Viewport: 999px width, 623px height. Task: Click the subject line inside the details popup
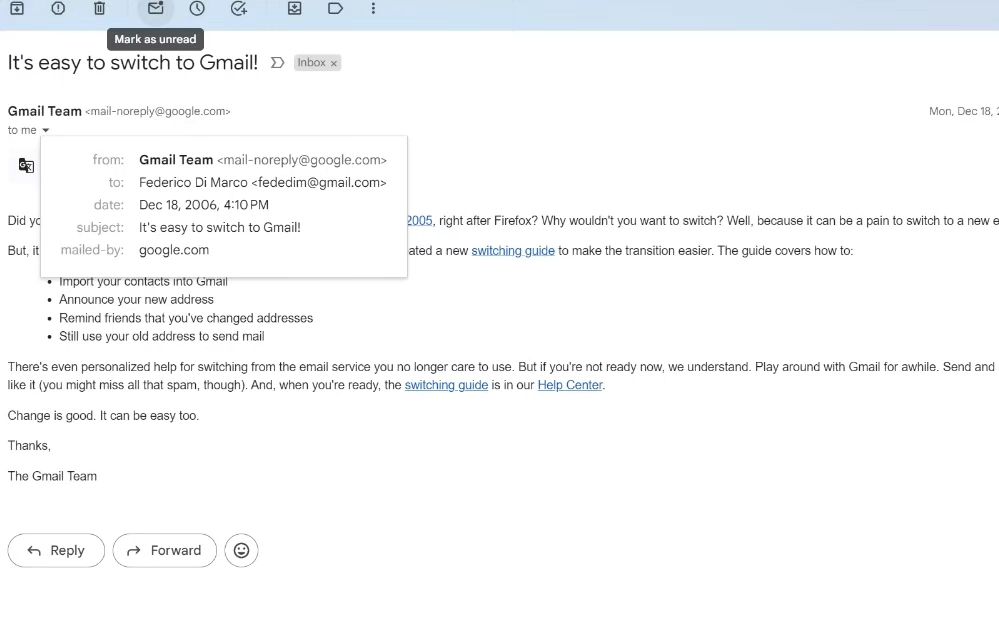[x=220, y=227]
